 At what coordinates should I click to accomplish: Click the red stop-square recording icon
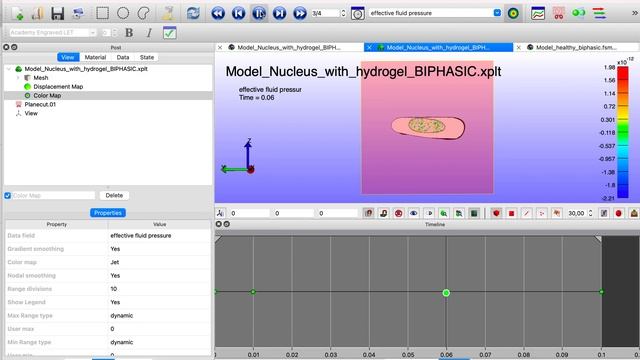click(511, 213)
